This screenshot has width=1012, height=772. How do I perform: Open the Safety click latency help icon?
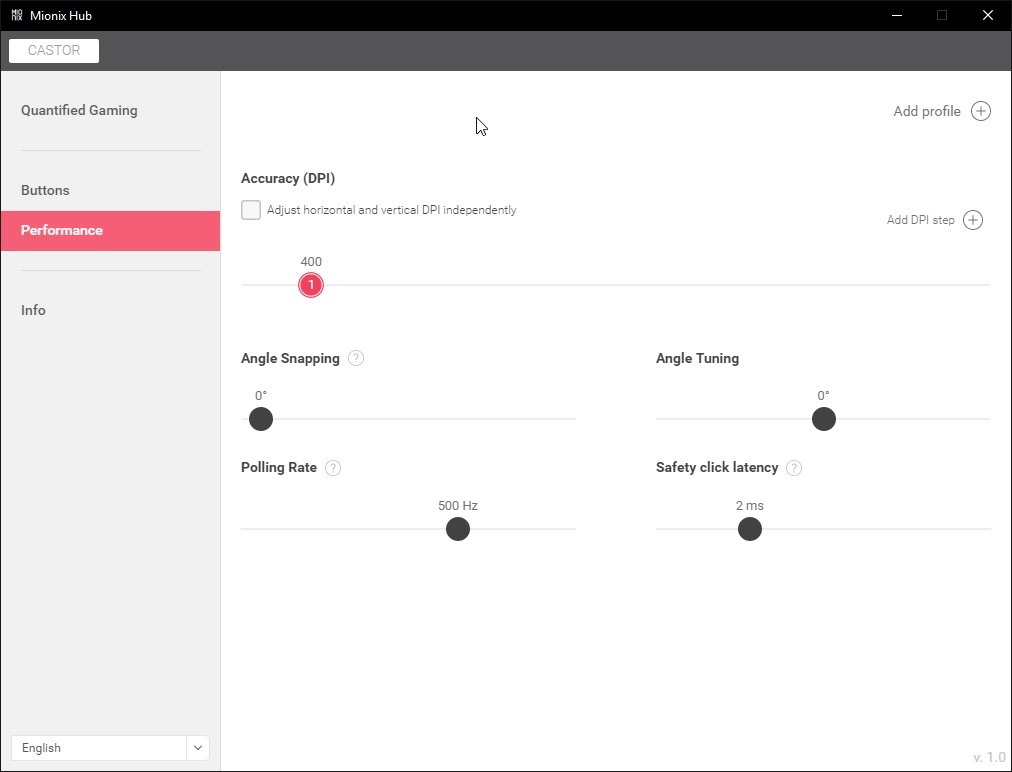[794, 468]
